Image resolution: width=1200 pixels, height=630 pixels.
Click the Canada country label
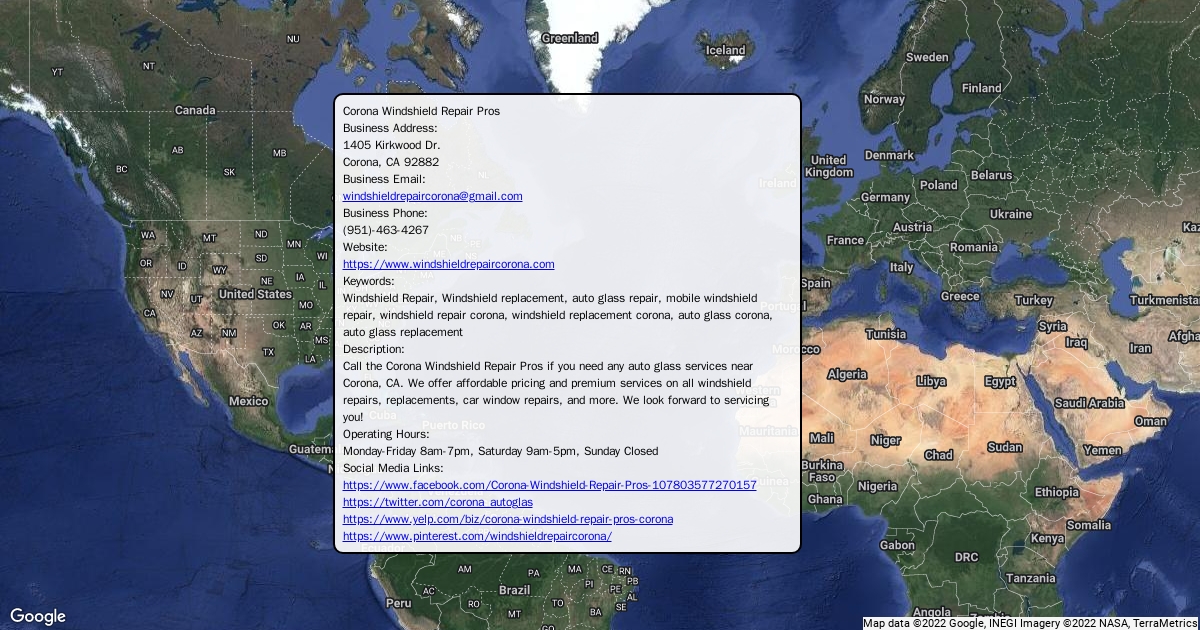coord(195,110)
